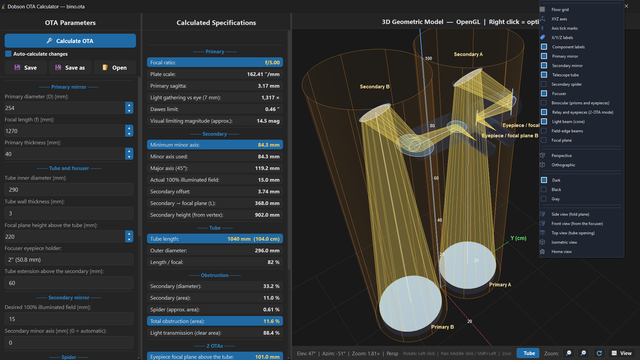Click the Desired 100% illuminated field input
640x360 pixels.
pos(69,319)
